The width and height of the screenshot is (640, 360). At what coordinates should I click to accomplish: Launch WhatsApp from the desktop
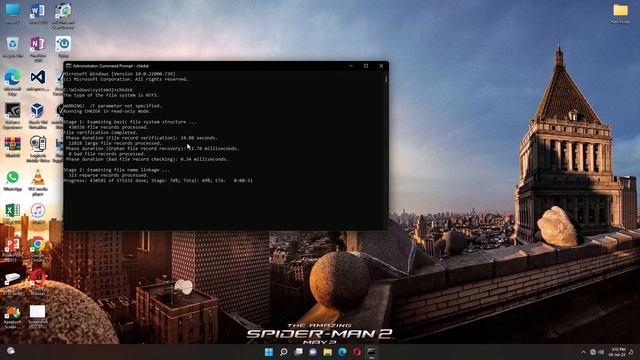[13, 180]
